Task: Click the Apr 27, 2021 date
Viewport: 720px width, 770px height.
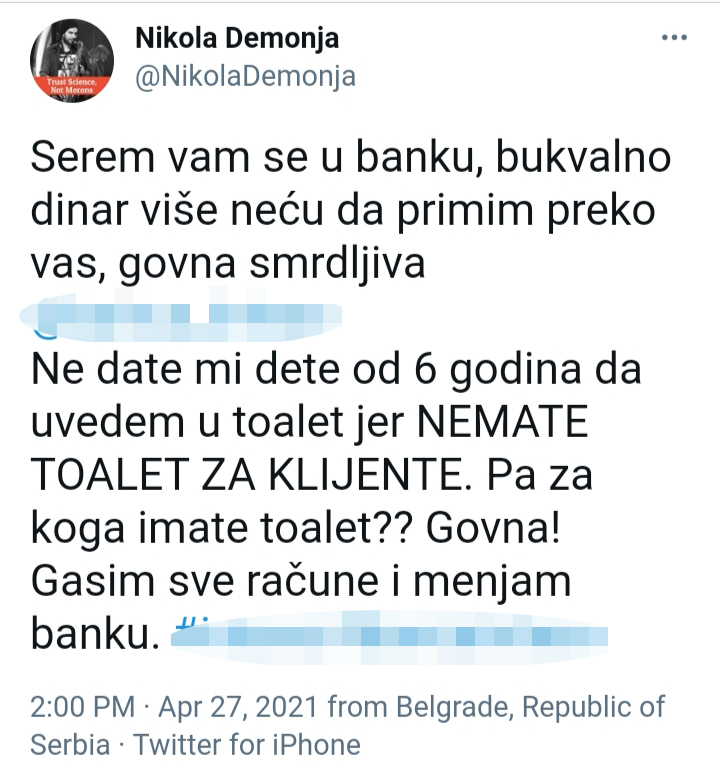Action: click(x=238, y=707)
